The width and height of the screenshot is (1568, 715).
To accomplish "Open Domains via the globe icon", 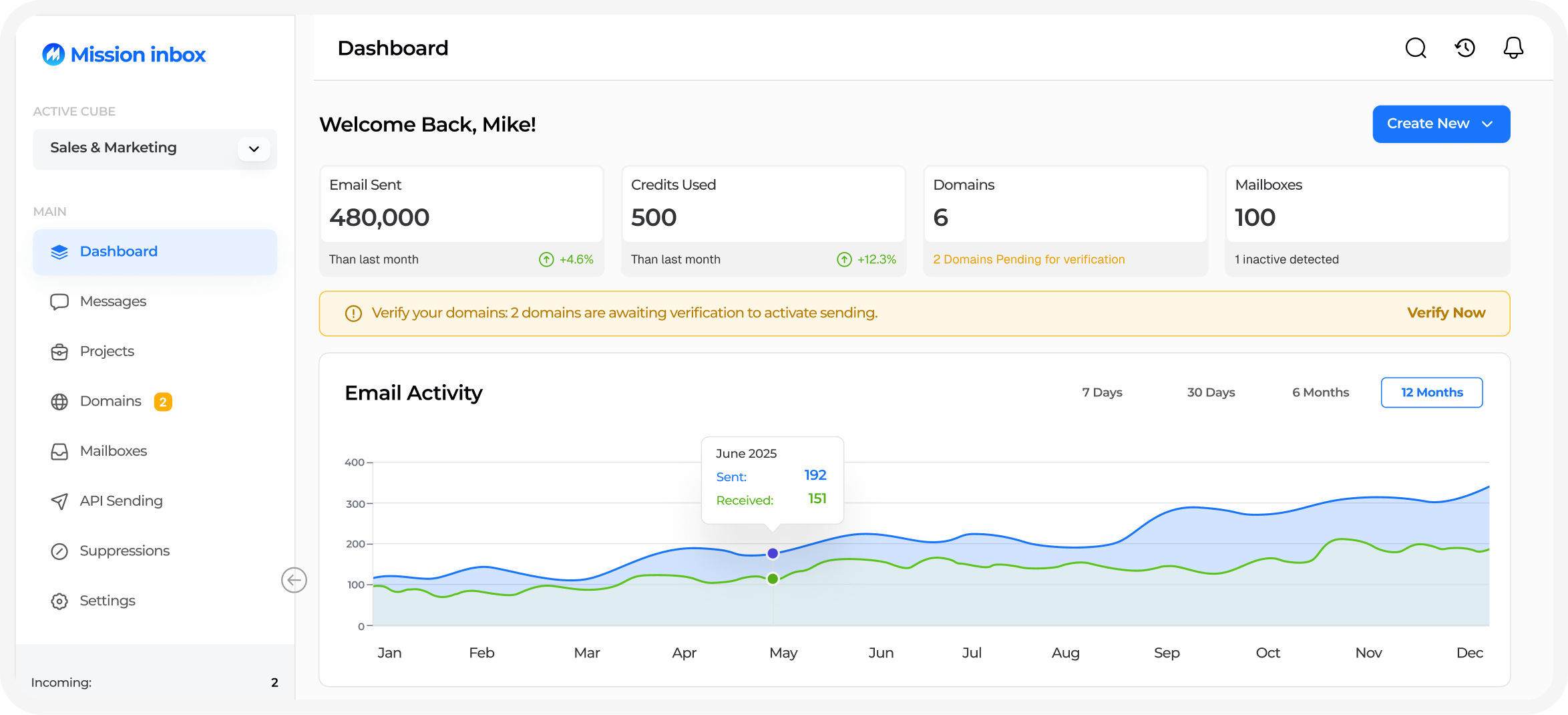I will (60, 401).
